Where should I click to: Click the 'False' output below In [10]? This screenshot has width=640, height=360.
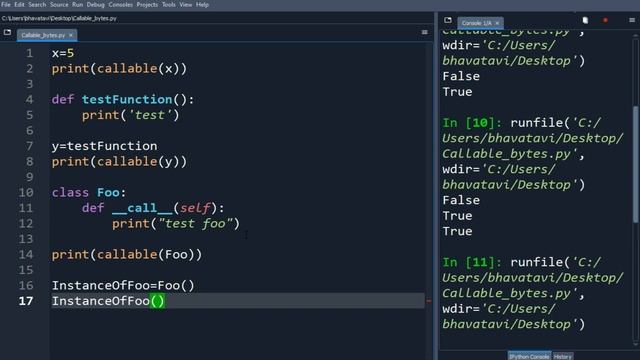[461, 200]
